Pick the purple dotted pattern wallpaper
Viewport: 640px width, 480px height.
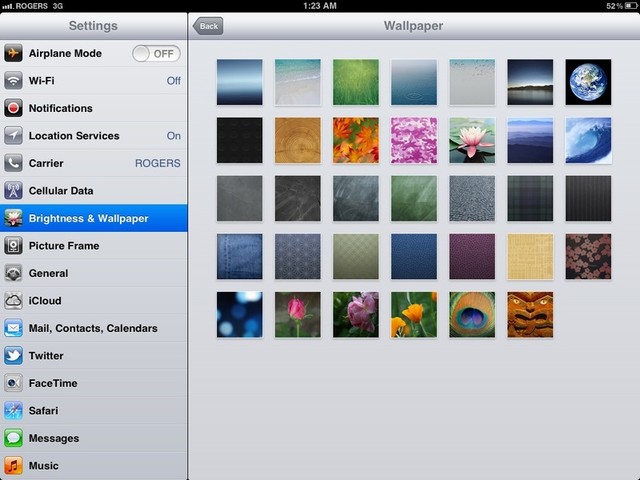(472, 256)
